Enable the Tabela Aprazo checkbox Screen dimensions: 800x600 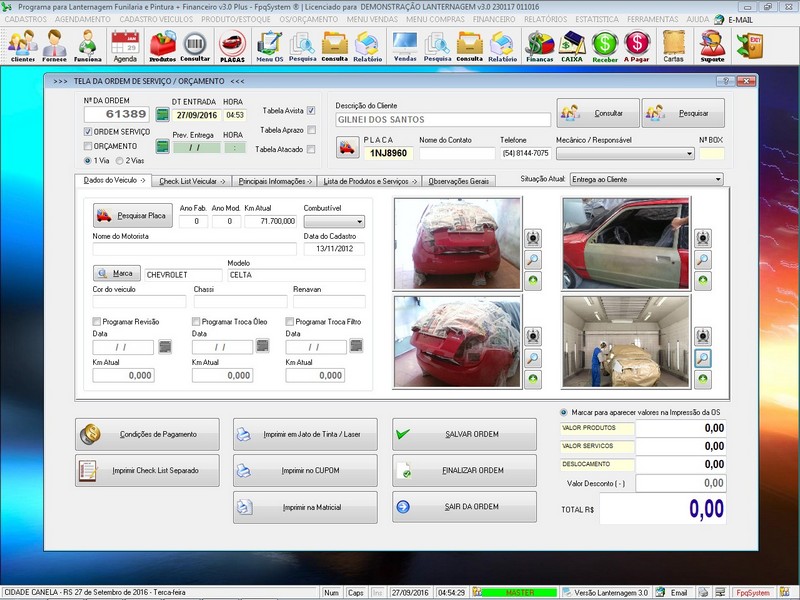point(312,130)
